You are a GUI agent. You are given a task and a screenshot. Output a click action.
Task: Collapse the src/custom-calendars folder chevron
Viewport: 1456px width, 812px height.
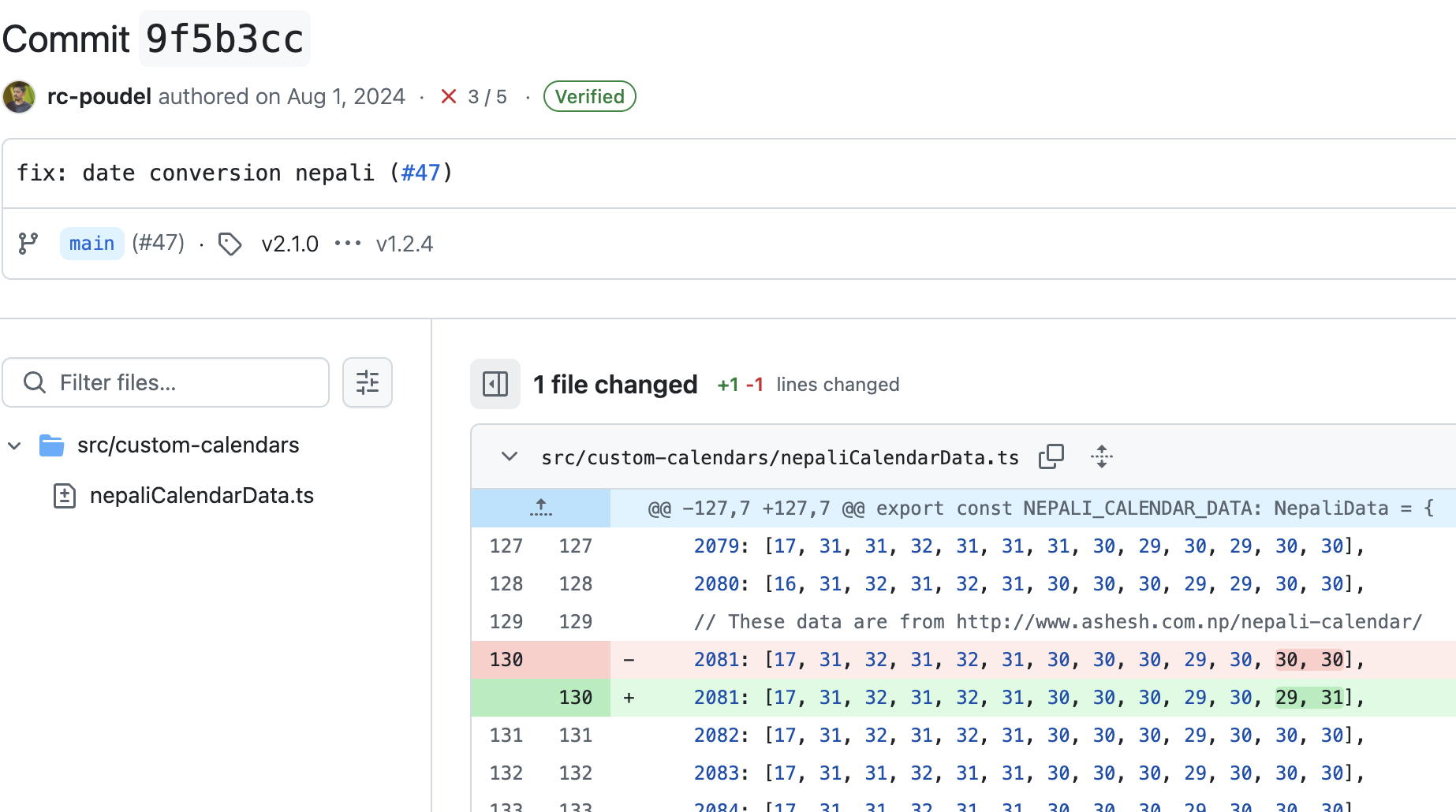coord(14,445)
